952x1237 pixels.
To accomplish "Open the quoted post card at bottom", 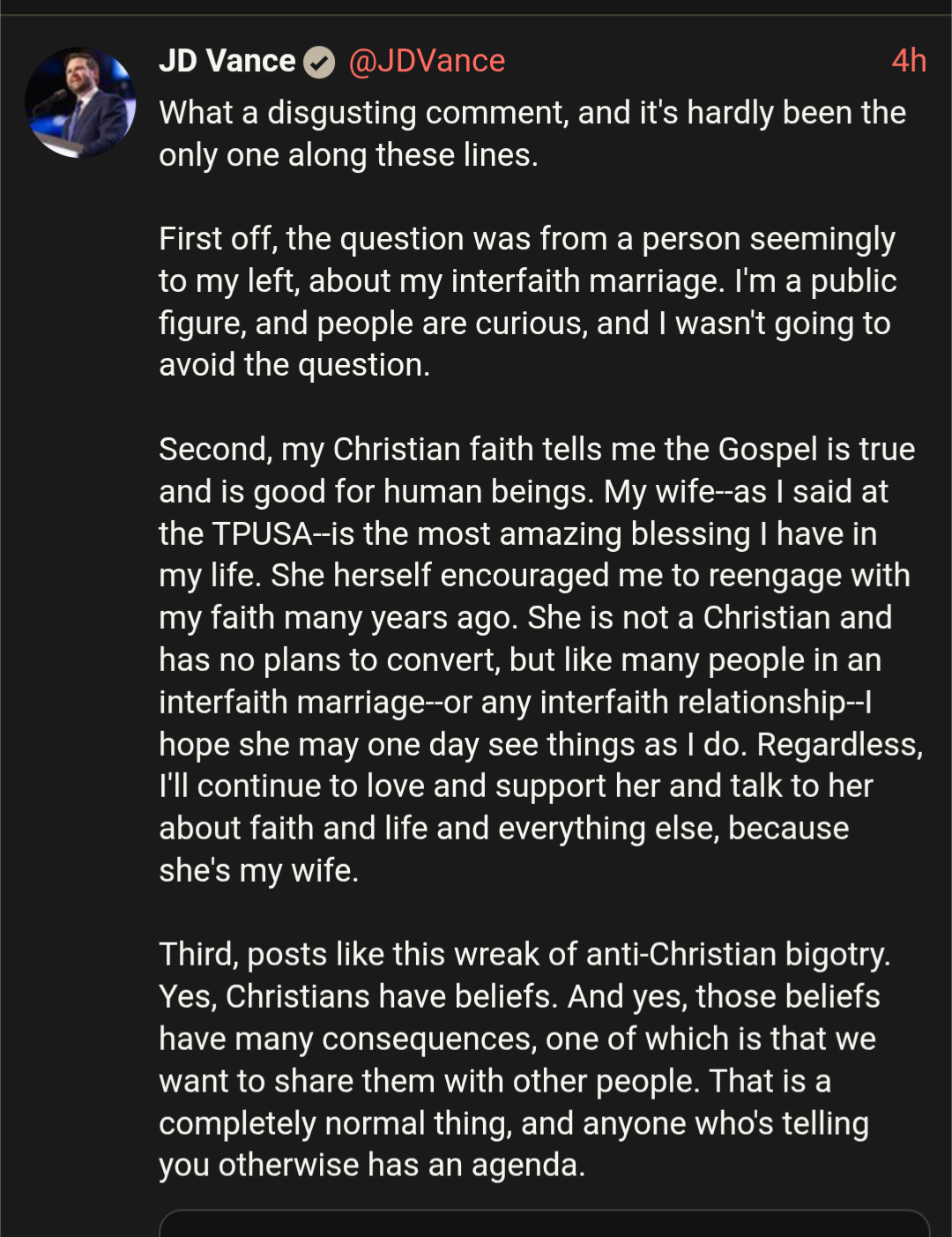I will (544, 1224).
